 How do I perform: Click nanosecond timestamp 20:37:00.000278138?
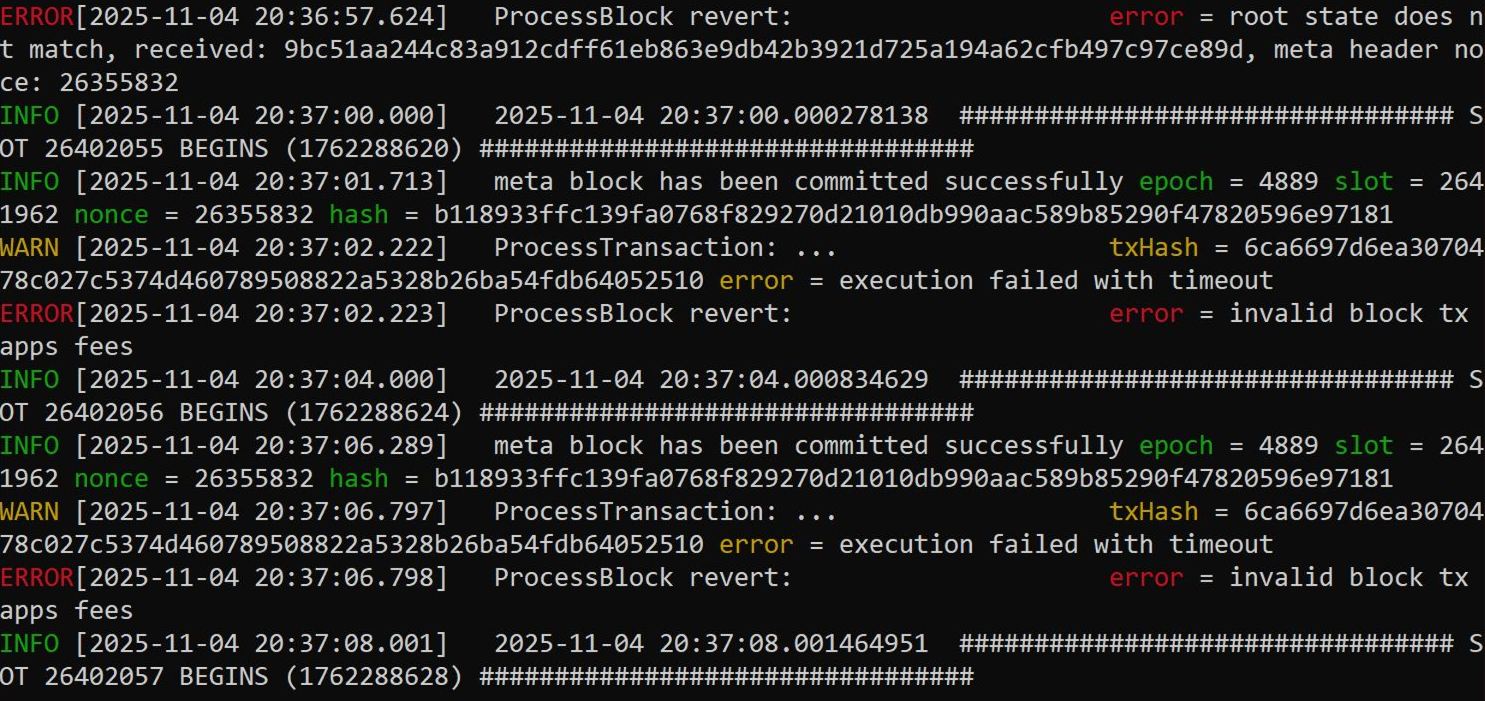711,116
